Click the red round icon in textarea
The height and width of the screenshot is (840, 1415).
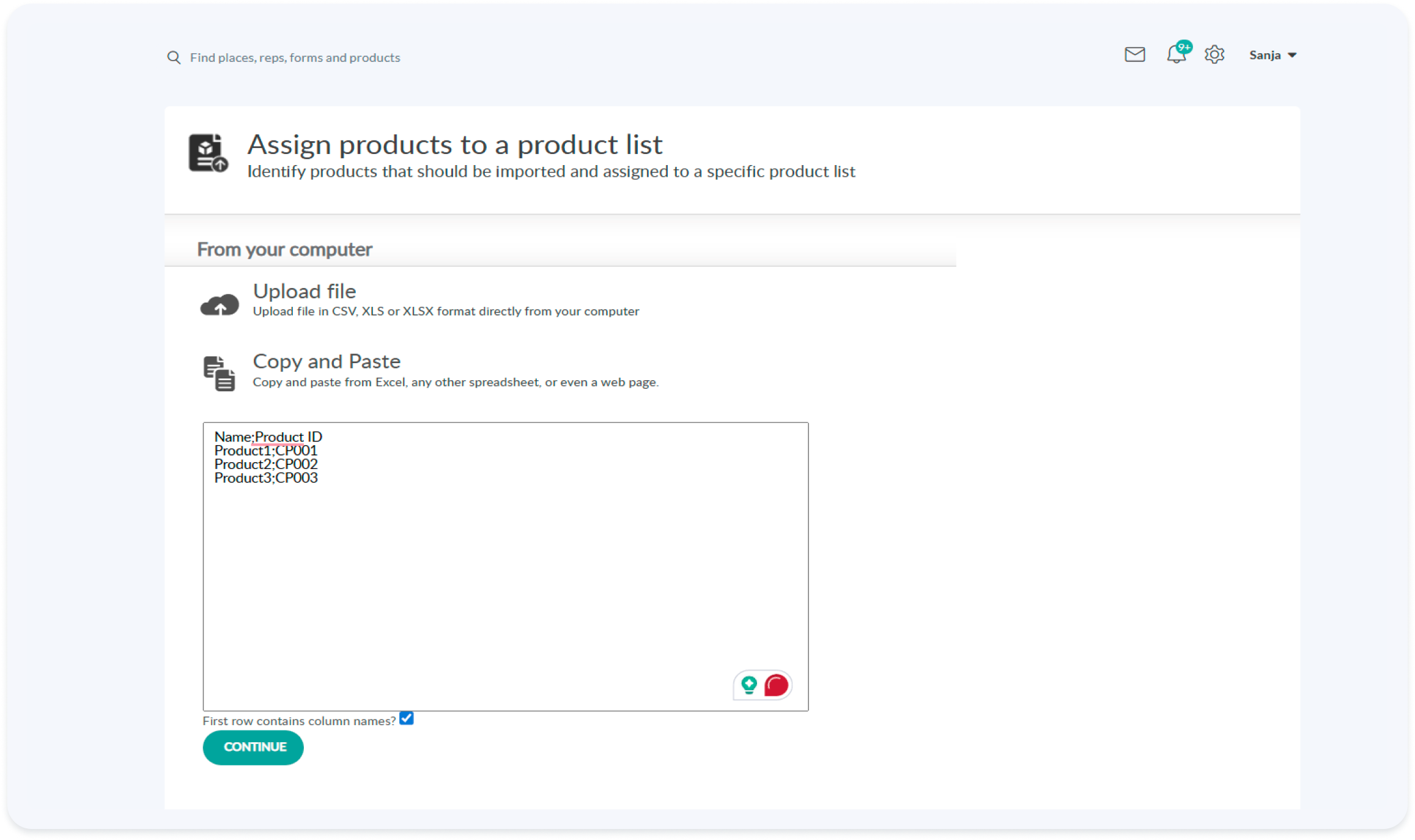tap(776, 685)
